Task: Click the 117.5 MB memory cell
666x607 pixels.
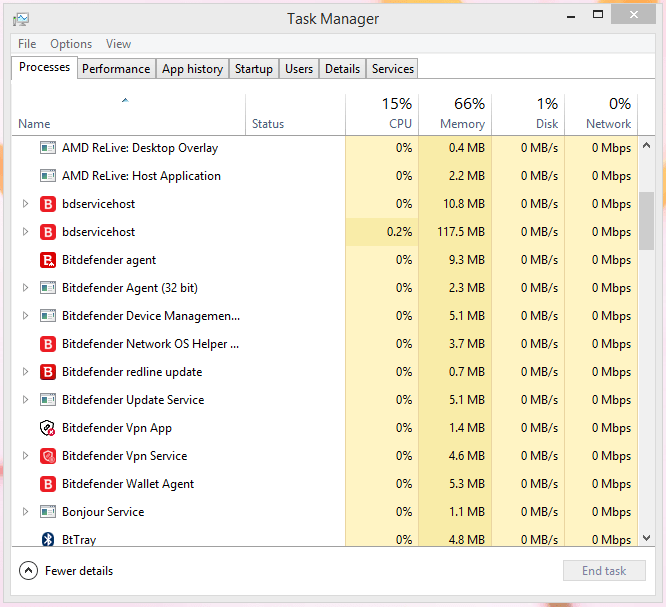Action: [x=455, y=232]
